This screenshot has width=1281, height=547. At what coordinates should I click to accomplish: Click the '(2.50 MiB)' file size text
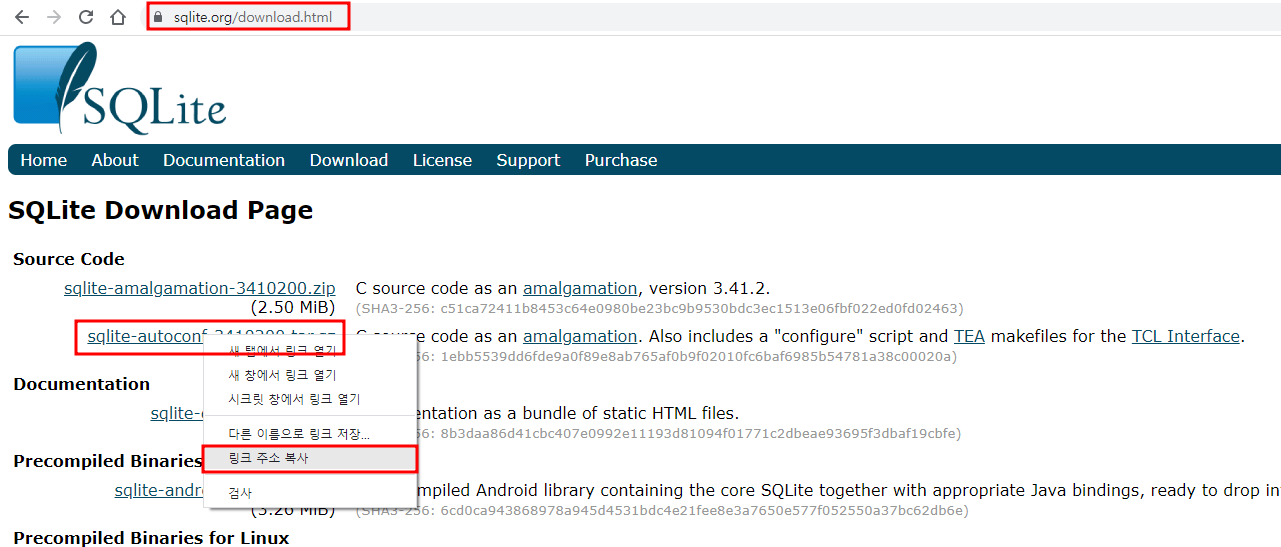point(293,307)
